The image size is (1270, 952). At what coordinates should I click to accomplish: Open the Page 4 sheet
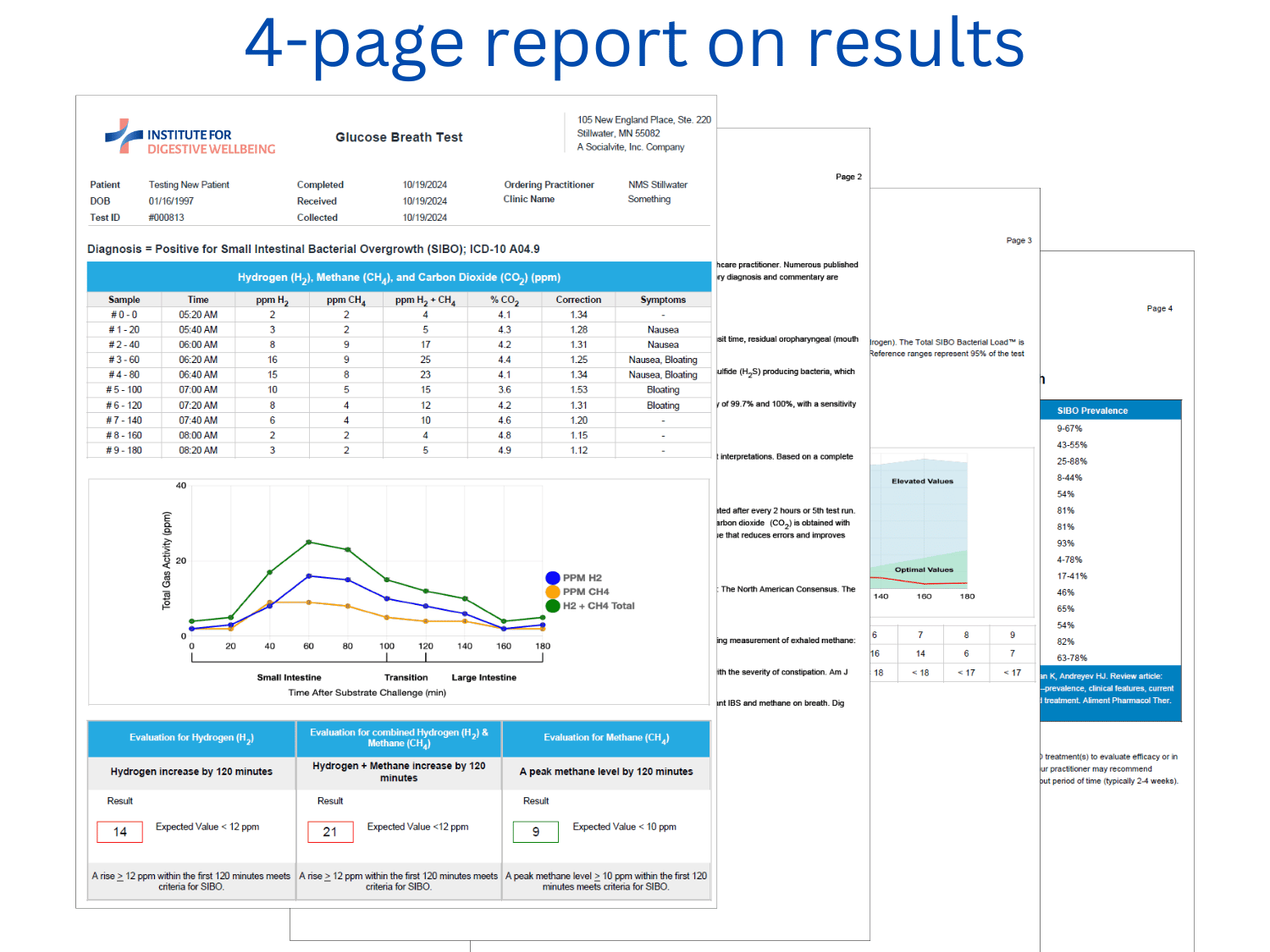(1159, 308)
